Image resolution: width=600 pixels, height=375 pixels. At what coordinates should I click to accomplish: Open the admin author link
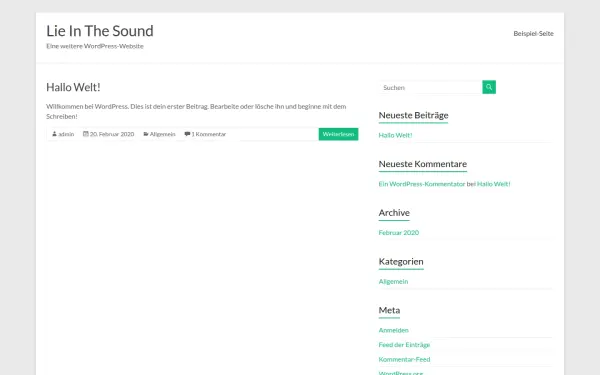click(66, 134)
